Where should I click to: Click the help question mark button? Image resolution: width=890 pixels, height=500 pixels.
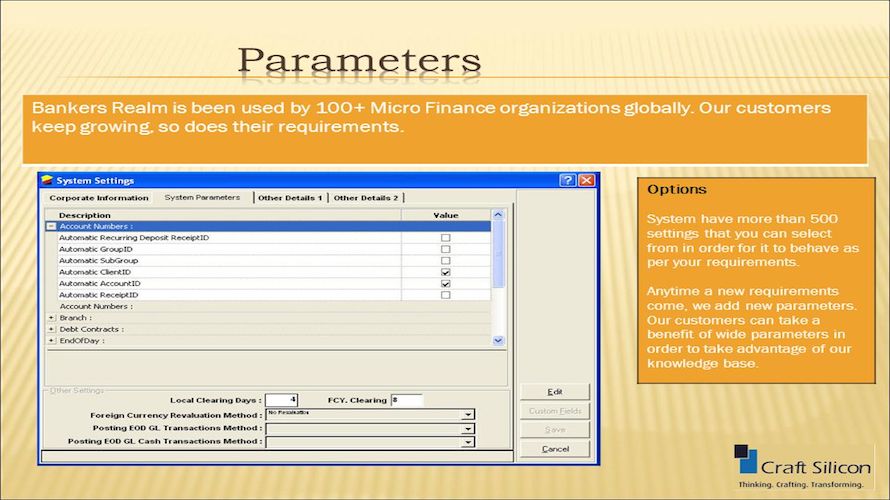[x=567, y=180]
